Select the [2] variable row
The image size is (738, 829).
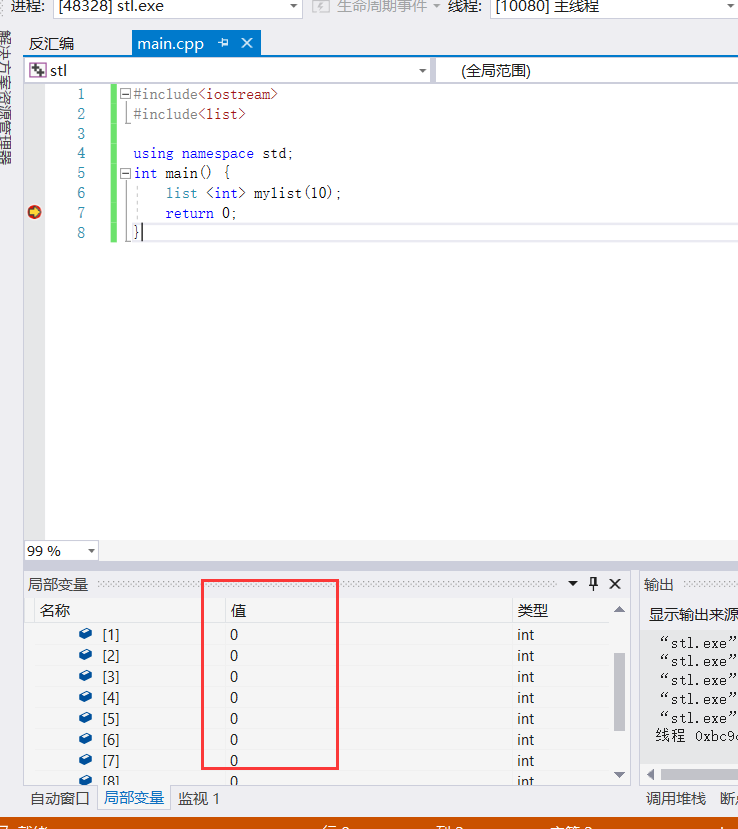(x=322, y=656)
